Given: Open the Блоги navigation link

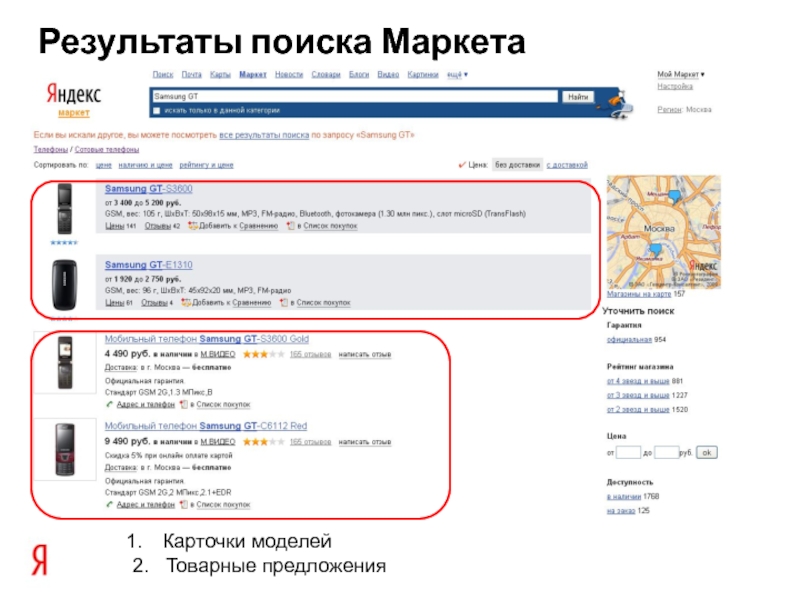Looking at the screenshot, I should pos(359,74).
